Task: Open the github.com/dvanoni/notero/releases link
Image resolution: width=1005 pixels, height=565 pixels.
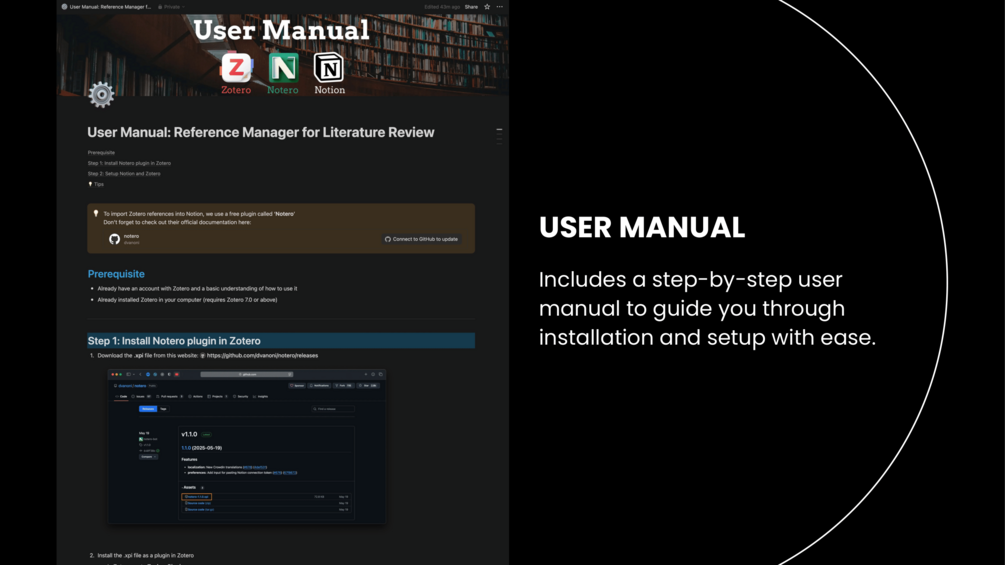Action: 262,356
